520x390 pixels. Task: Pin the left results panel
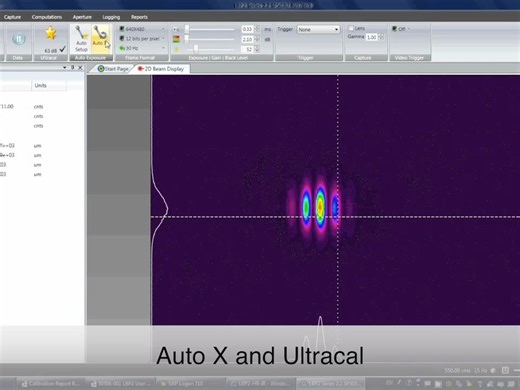click(x=73, y=67)
